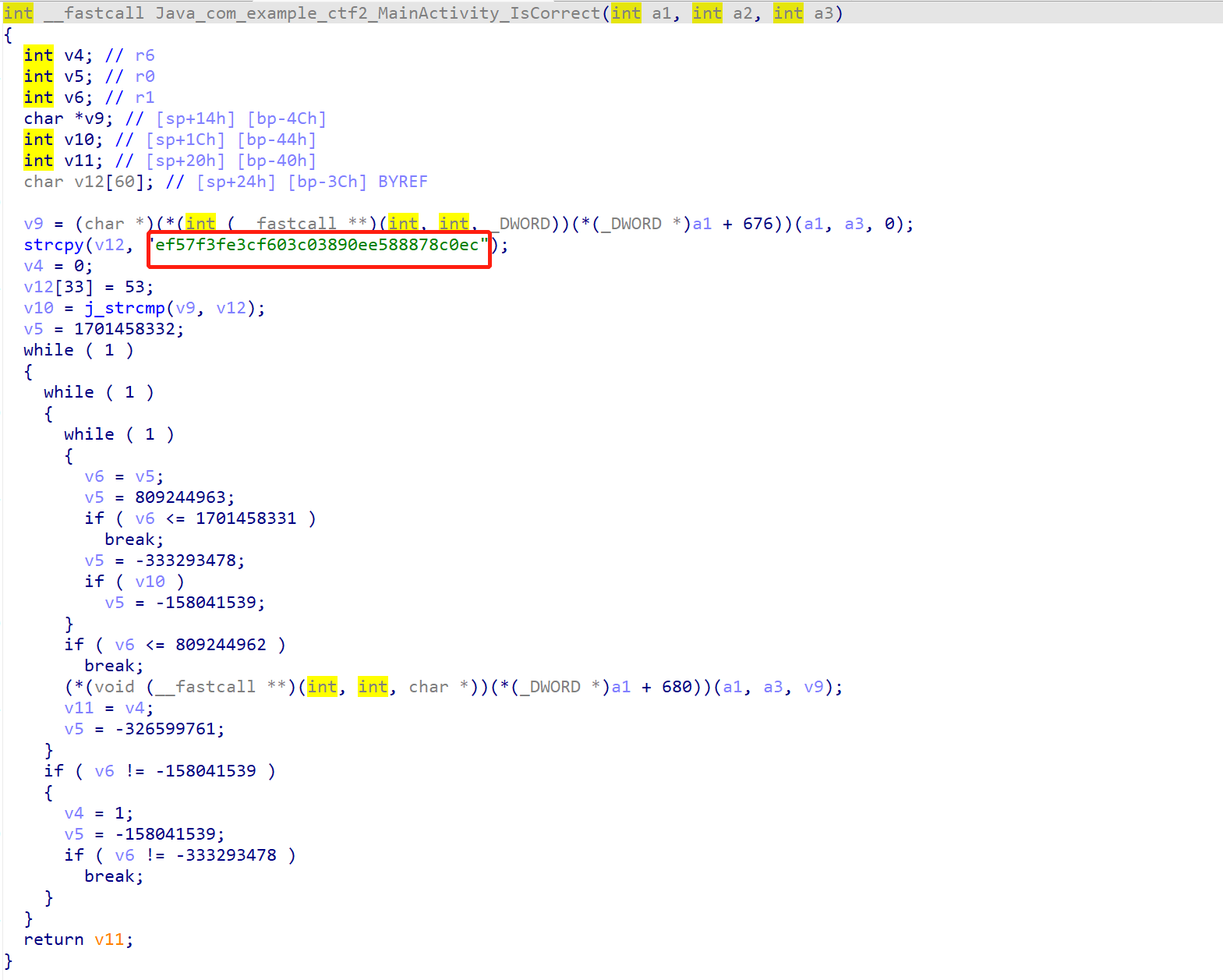The height and width of the screenshot is (980, 1223).
Task: Click the v11 = v4 assignment
Action: [109, 708]
